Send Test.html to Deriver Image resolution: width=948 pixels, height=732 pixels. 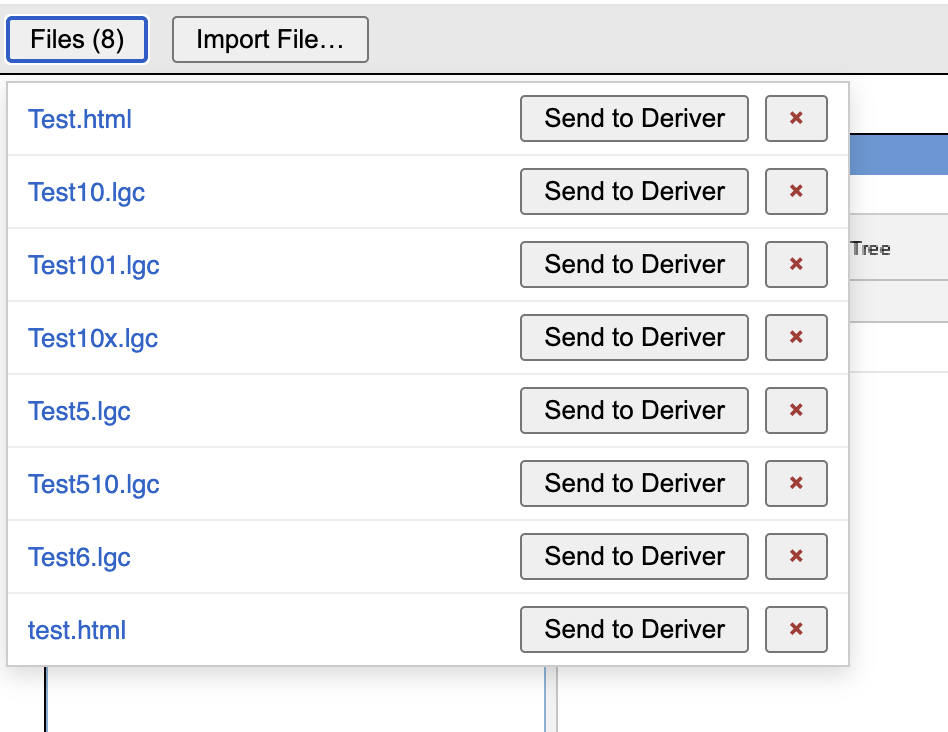click(634, 118)
